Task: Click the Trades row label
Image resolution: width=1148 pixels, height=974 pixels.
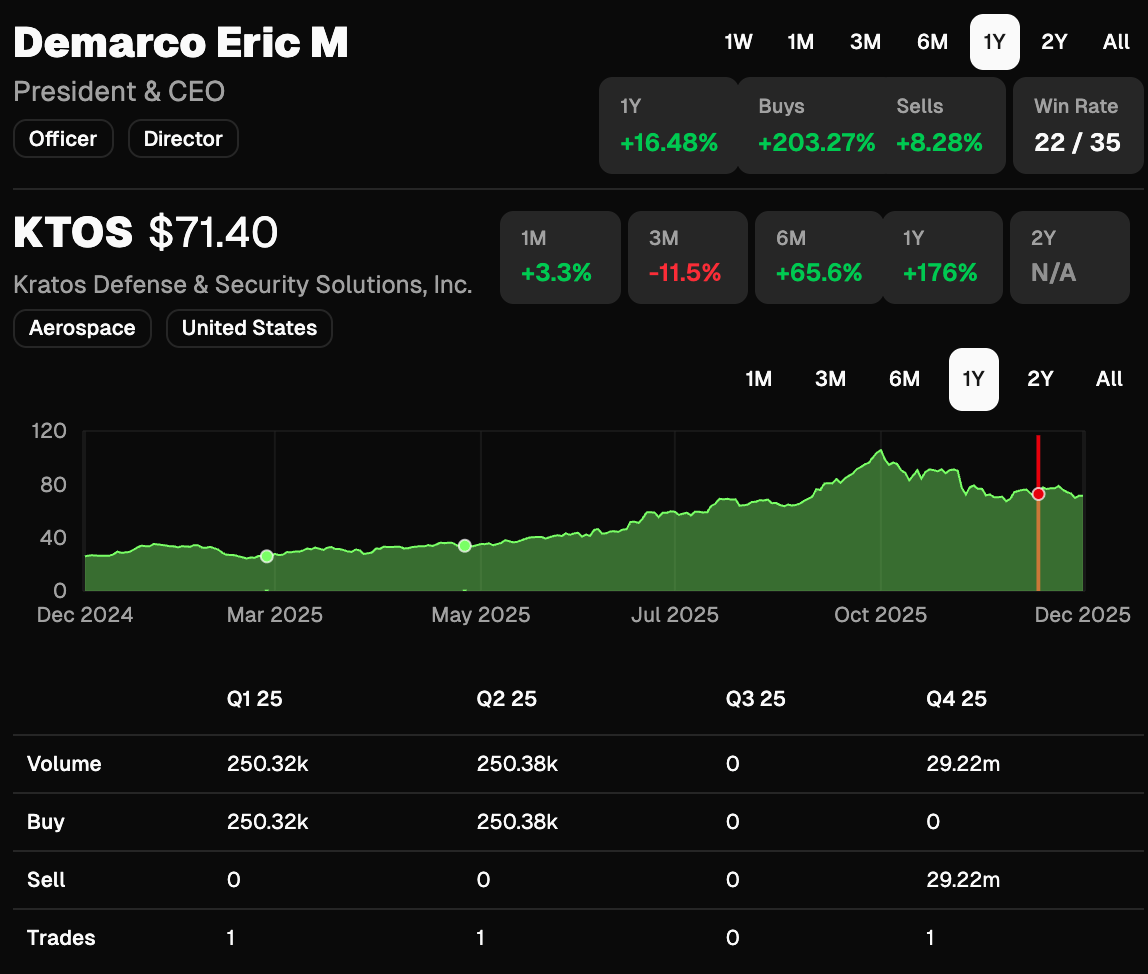Action: [x=61, y=937]
